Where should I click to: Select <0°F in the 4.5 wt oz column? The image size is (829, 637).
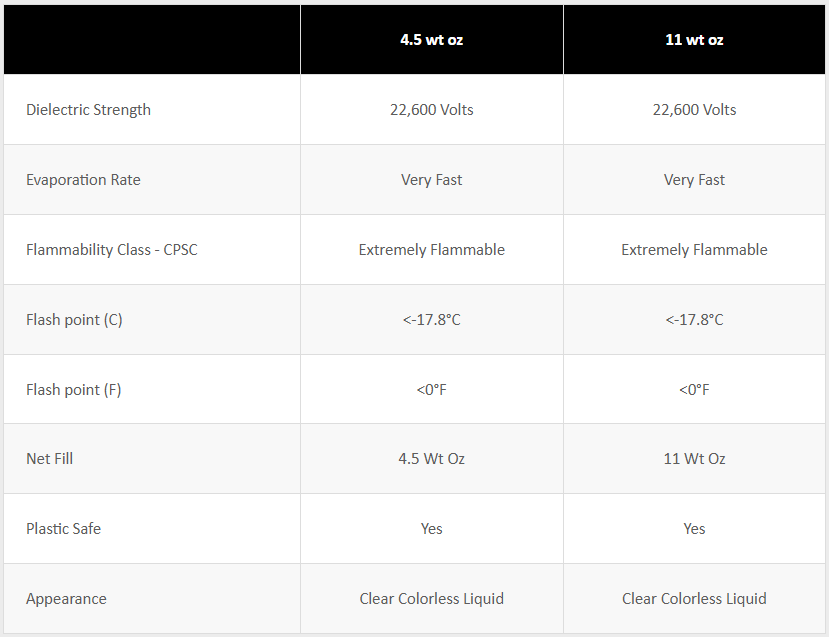(x=431, y=389)
